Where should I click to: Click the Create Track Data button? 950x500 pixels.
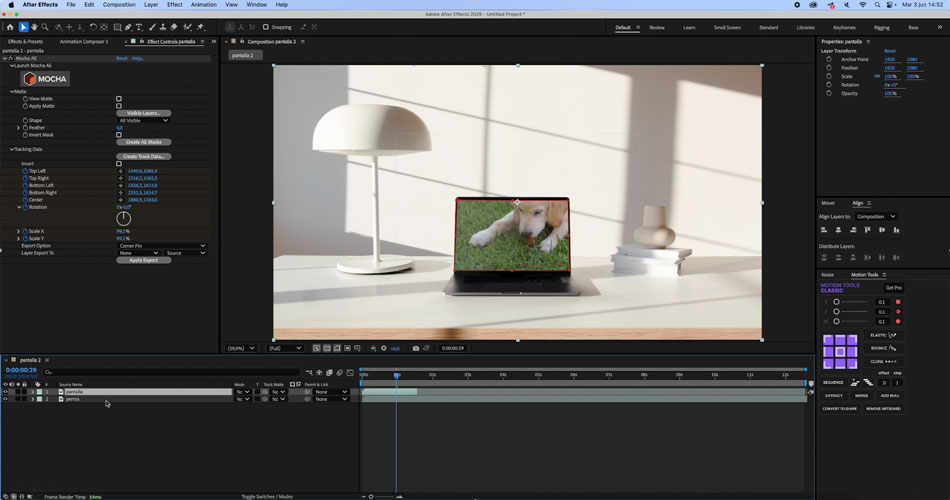(144, 157)
